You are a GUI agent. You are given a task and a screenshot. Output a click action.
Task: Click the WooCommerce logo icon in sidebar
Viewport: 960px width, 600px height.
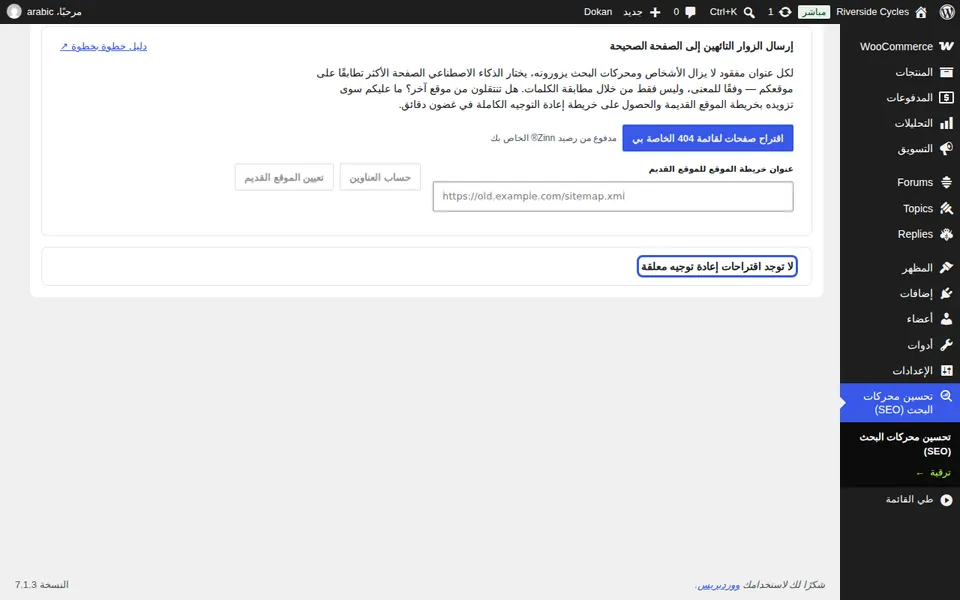pos(946,47)
